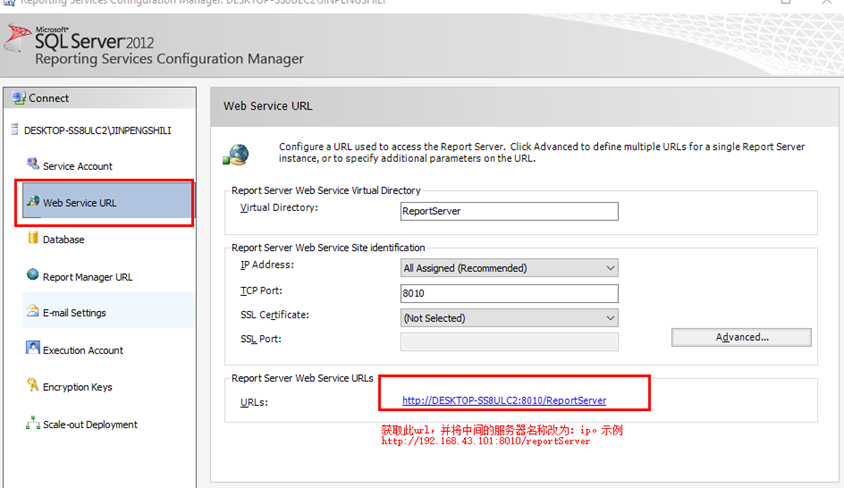The height and width of the screenshot is (488, 844).
Task: Click the Database cylinder icon
Action: pyautogui.click(x=33, y=237)
